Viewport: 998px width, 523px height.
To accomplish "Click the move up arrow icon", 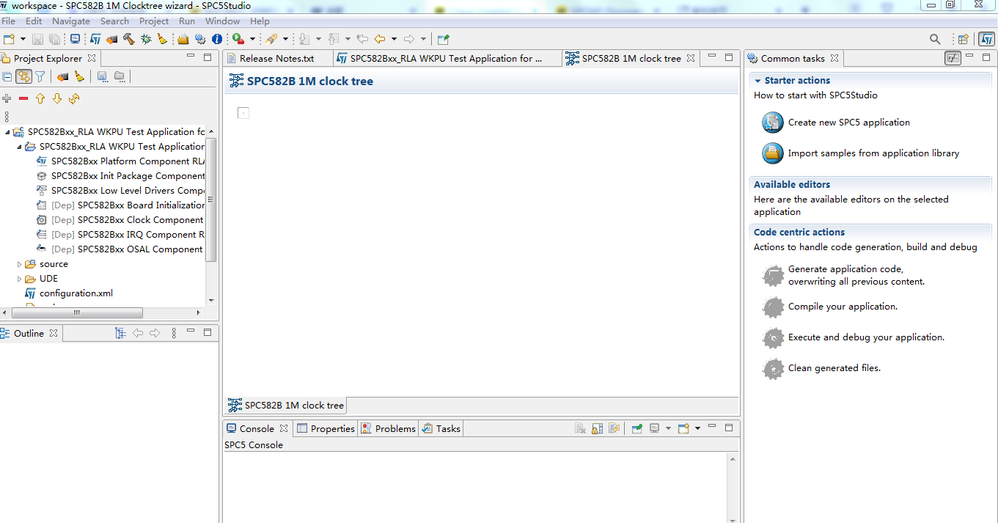I will click(x=40, y=99).
